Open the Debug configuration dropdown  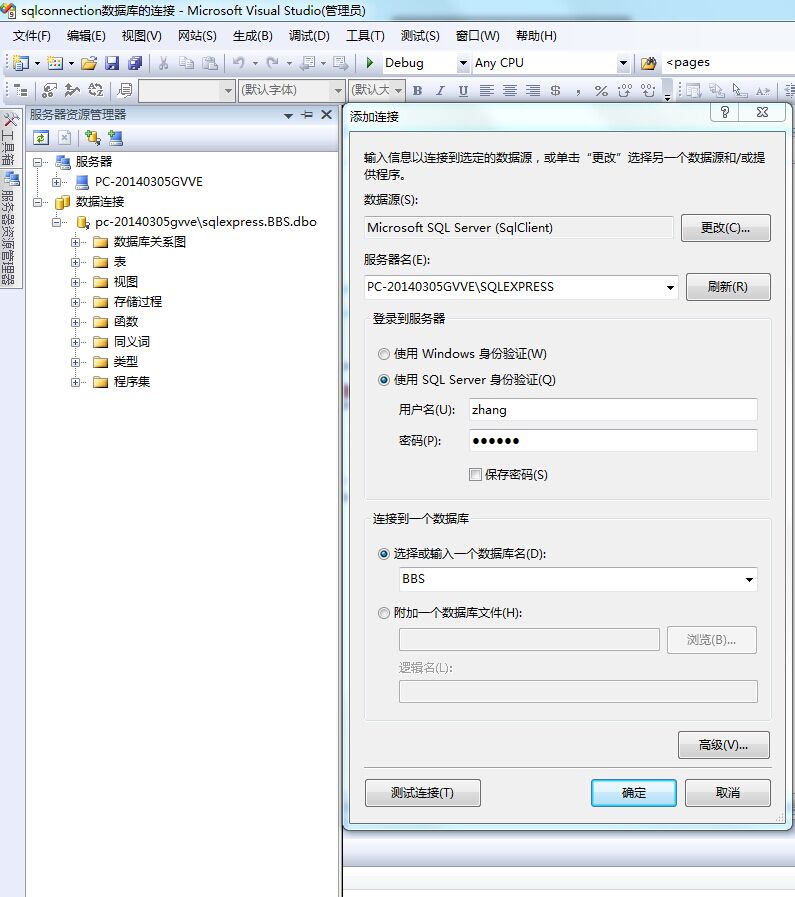click(x=463, y=63)
